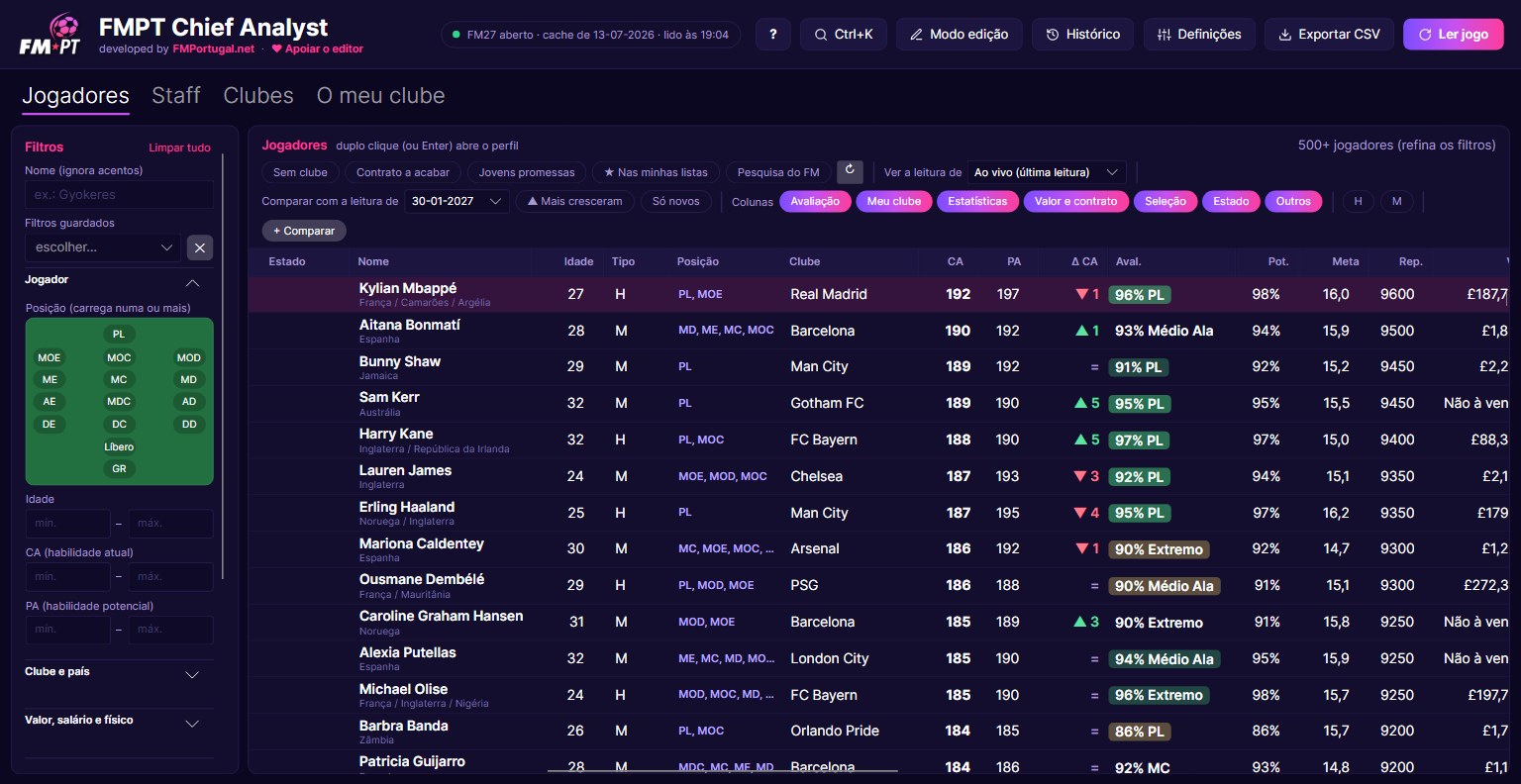Activate Modo edição pencil button
This screenshot has height=784, width=1521.
pyautogui.click(x=959, y=34)
